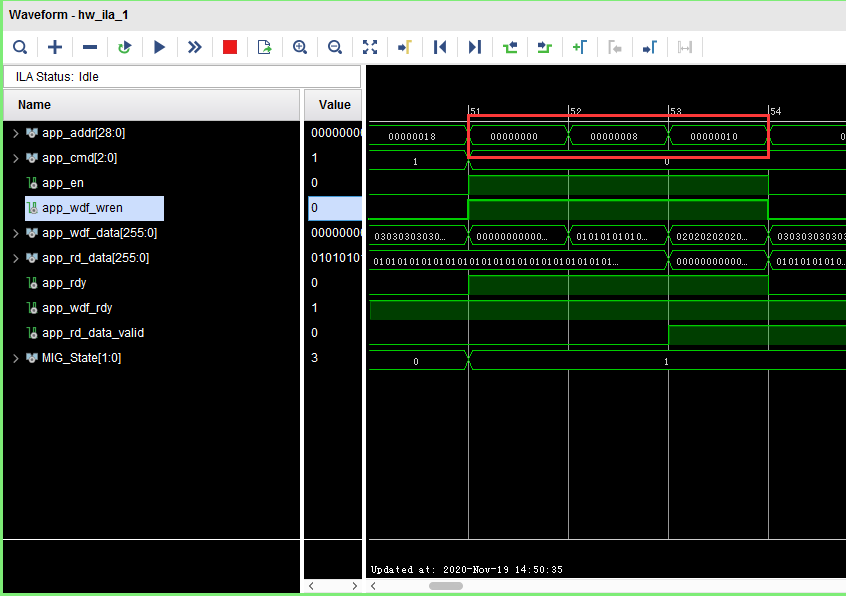Image resolution: width=846 pixels, height=596 pixels.
Task: Zoom in on the waveform
Action: click(x=300, y=47)
